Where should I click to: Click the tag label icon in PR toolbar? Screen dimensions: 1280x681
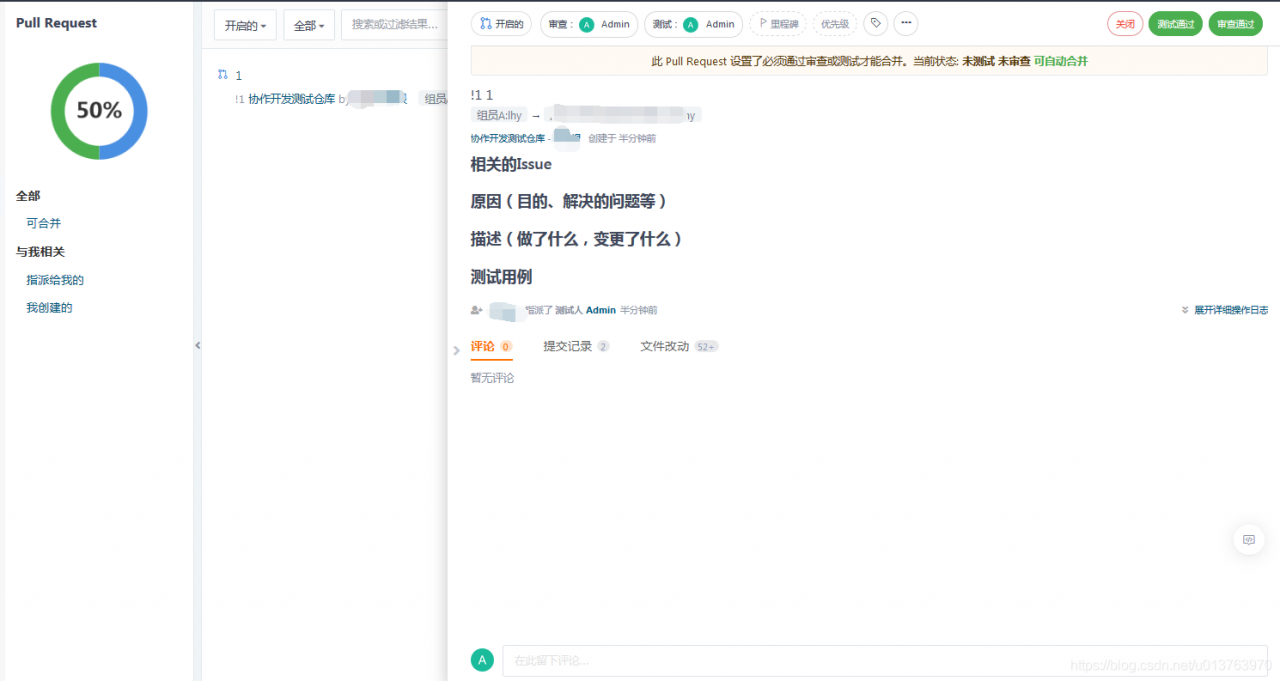tap(875, 23)
